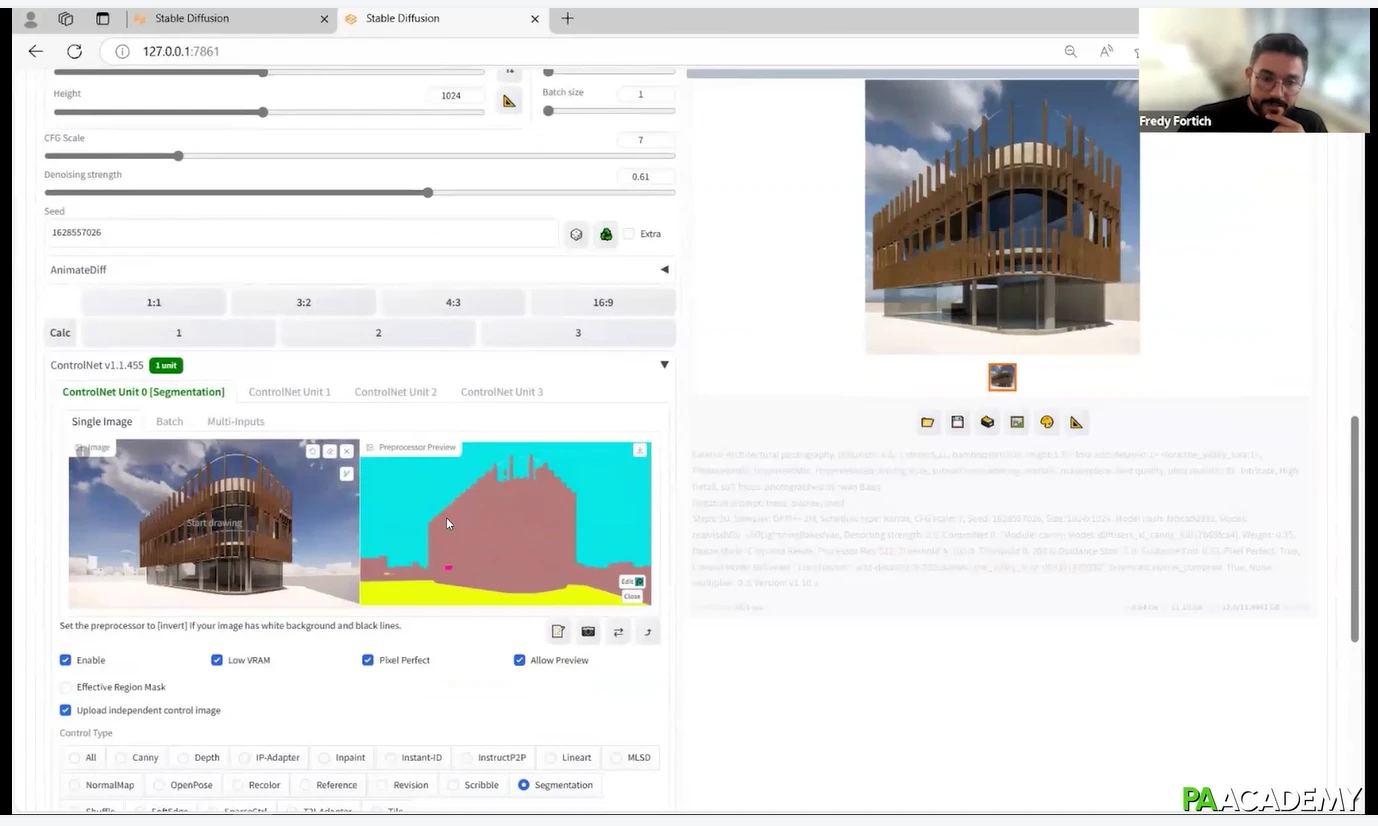Click the 3:2 aspect ratio button
The height and width of the screenshot is (826, 1378).
(303, 302)
